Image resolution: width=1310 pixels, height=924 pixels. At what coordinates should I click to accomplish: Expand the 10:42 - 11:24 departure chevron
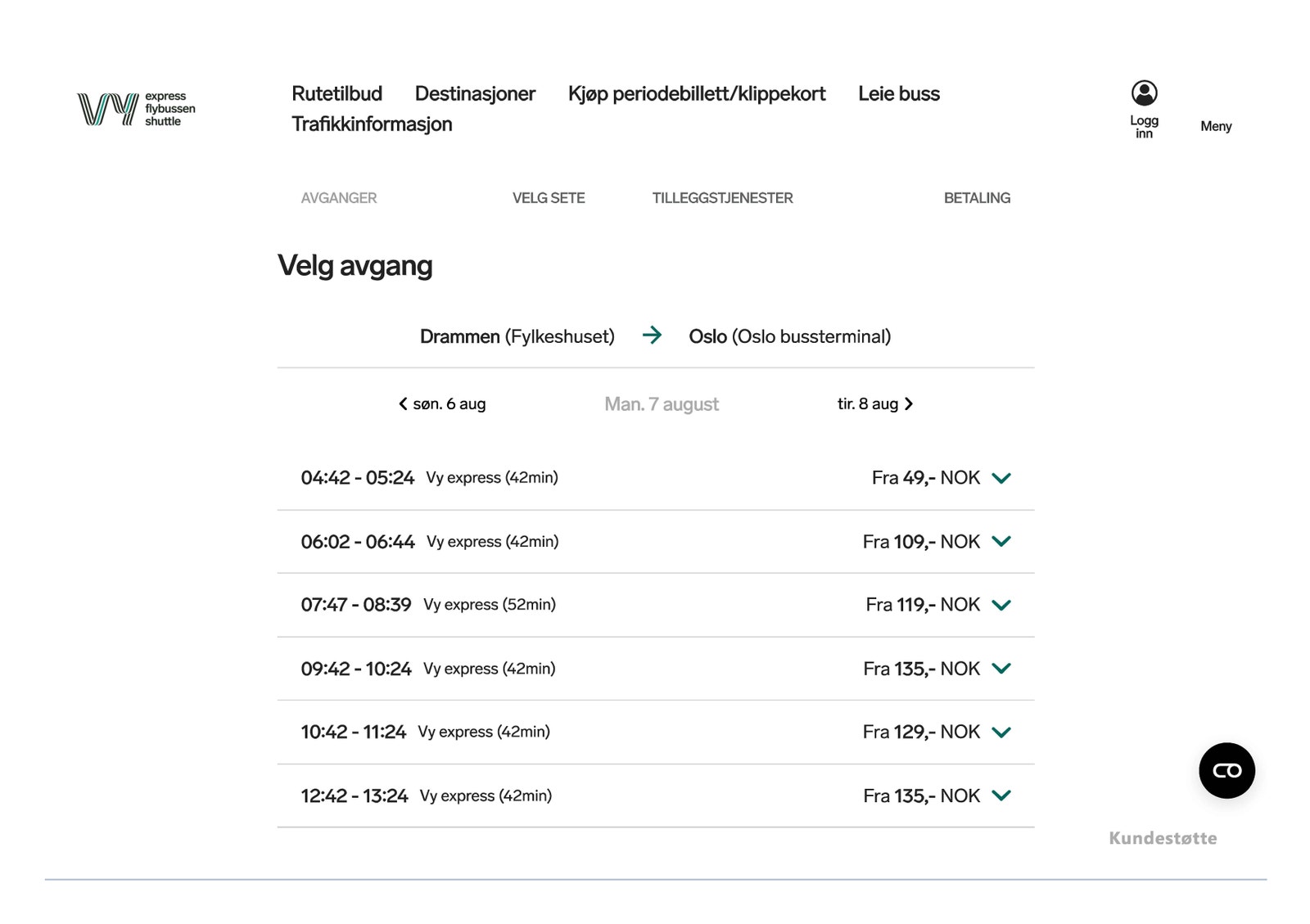tap(1001, 732)
